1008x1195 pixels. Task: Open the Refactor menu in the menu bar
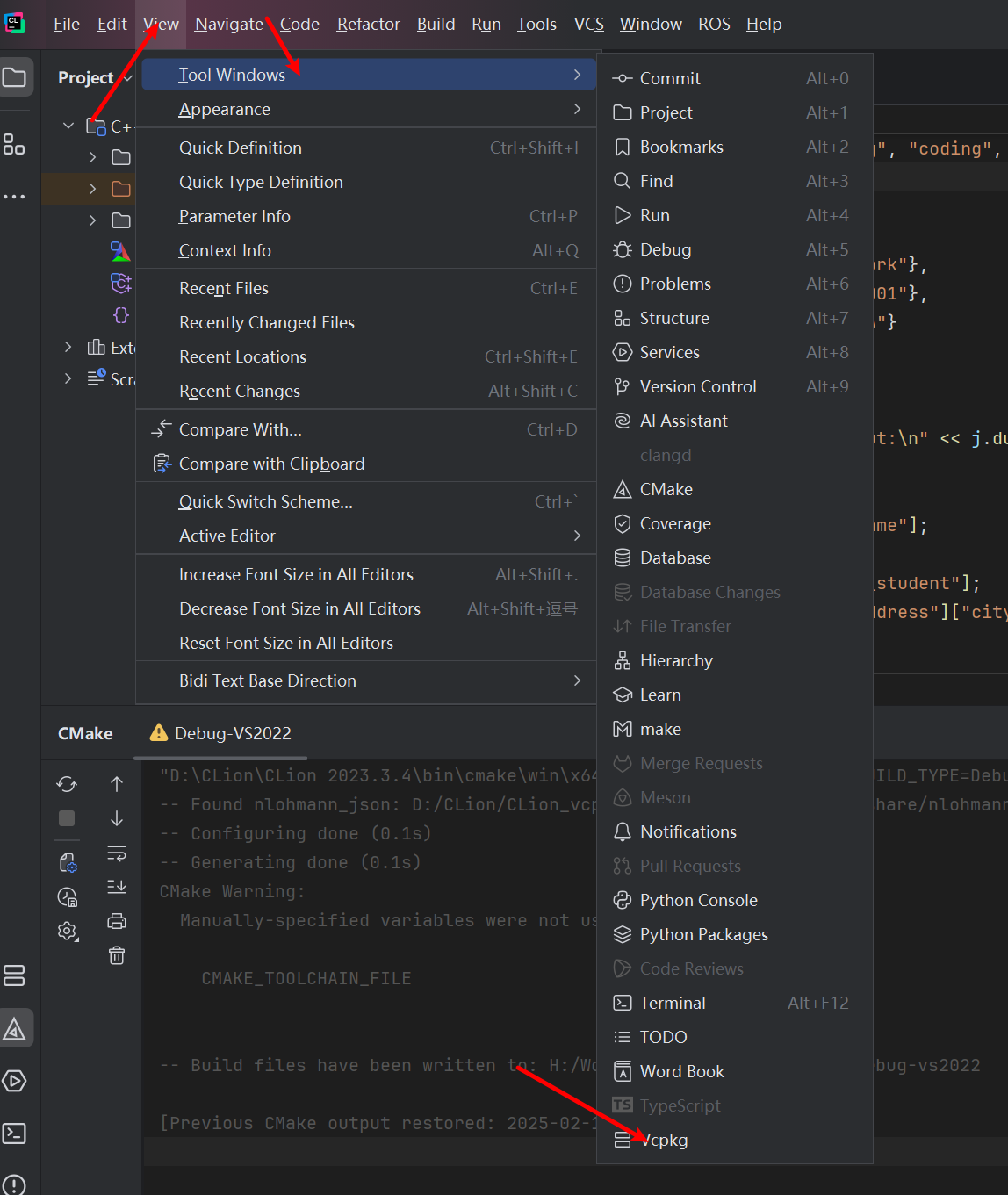pyautogui.click(x=368, y=24)
